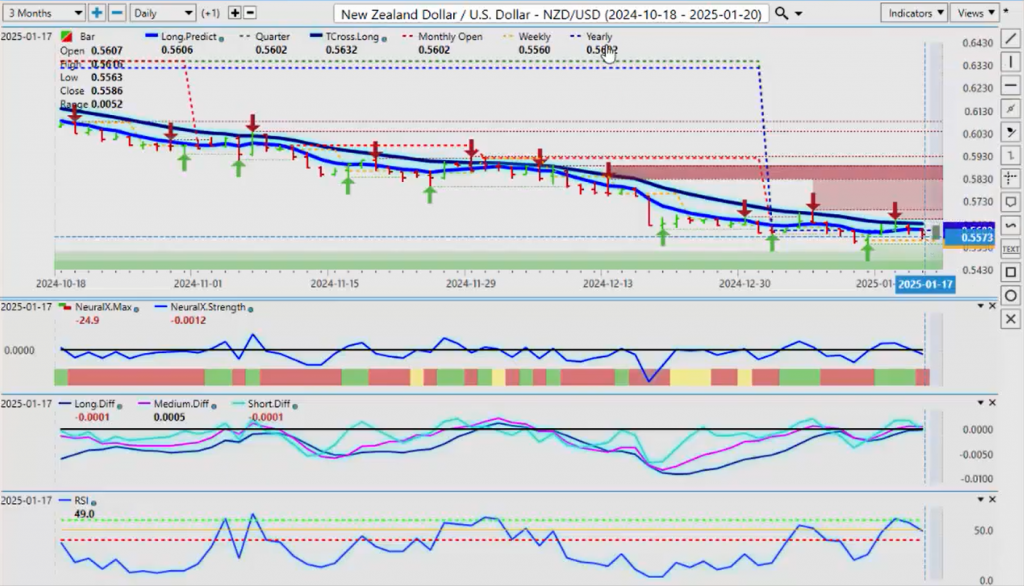Select the ellipse shape tool
This screenshot has width=1024, height=586.
(x=1010, y=296)
